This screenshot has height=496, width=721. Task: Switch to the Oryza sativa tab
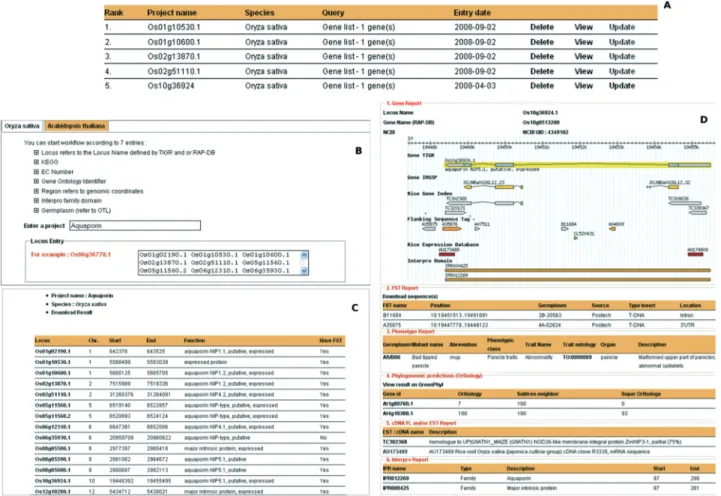point(22,126)
